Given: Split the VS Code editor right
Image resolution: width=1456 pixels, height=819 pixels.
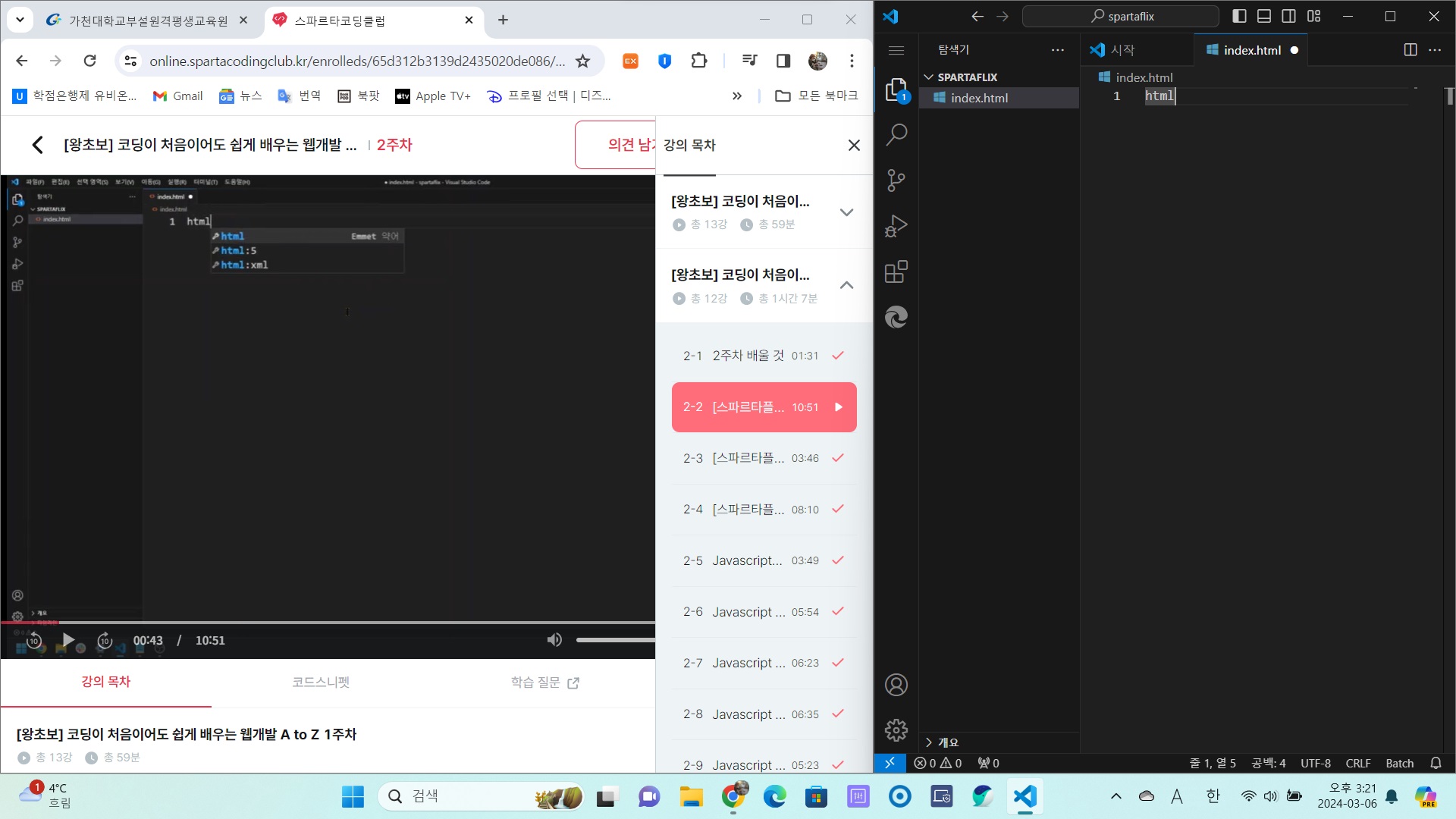Looking at the screenshot, I should pyautogui.click(x=1410, y=50).
